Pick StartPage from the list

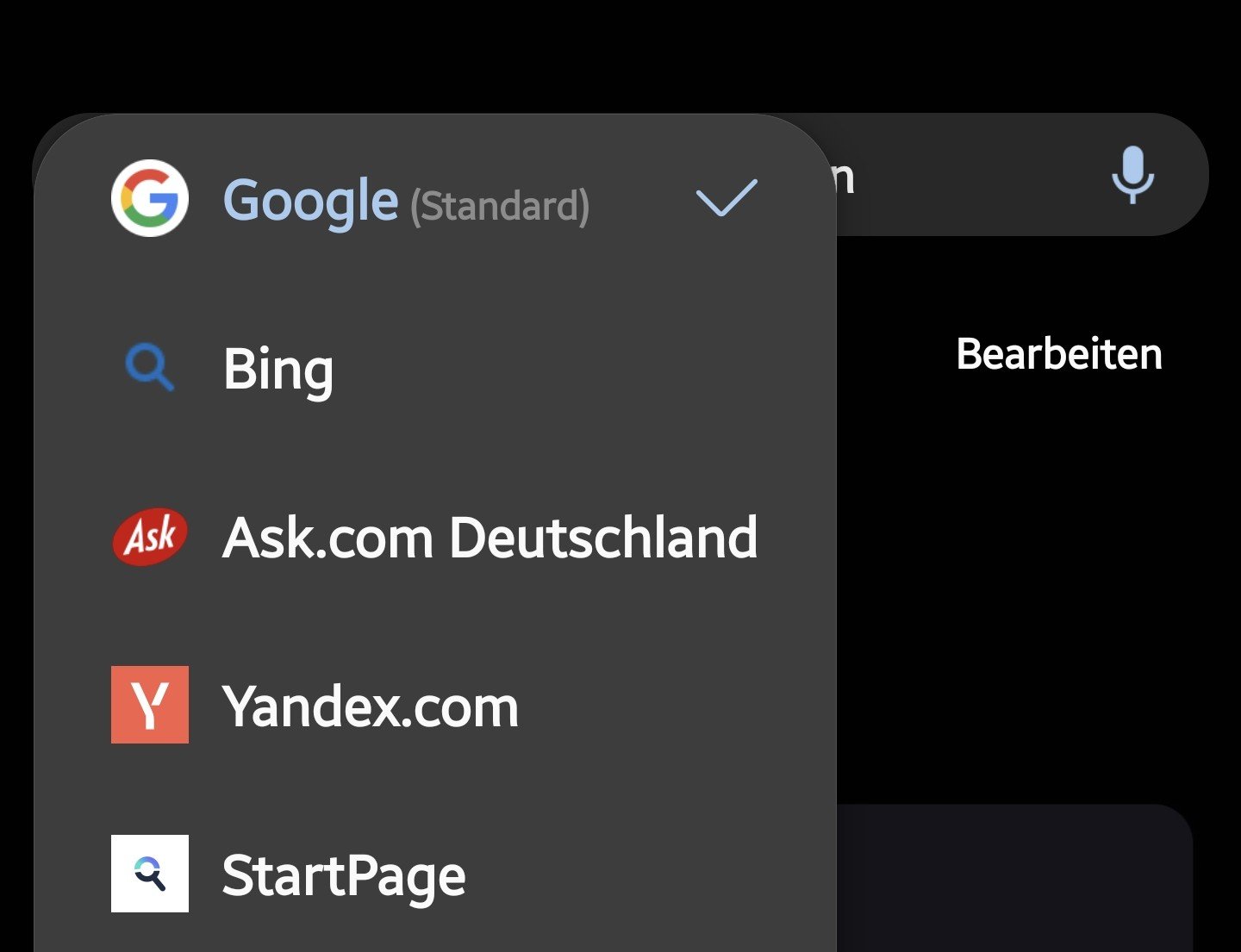tap(343, 875)
